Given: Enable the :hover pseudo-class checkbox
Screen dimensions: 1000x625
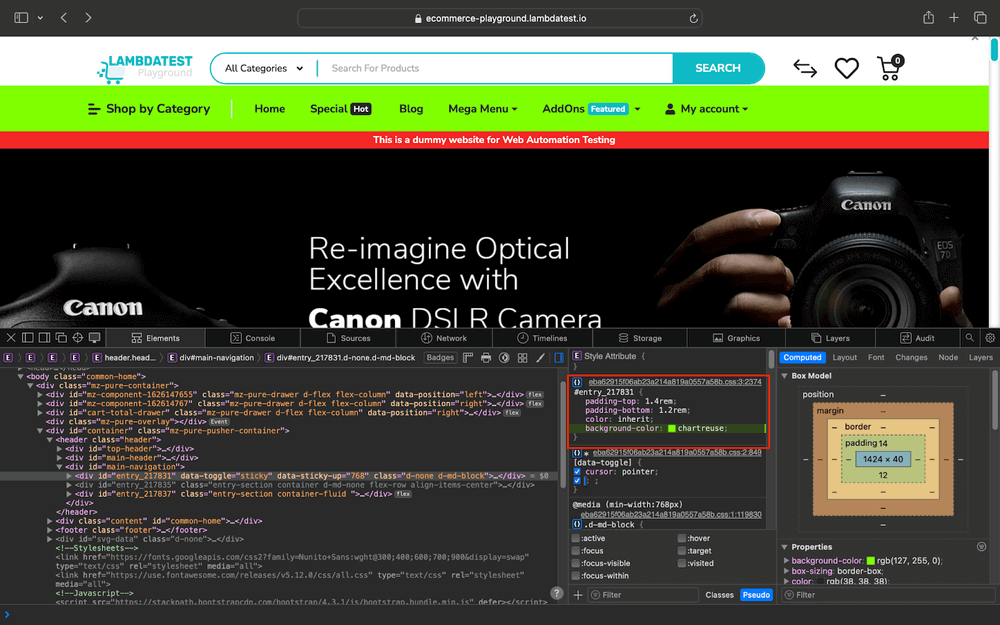Looking at the screenshot, I should point(681,538).
